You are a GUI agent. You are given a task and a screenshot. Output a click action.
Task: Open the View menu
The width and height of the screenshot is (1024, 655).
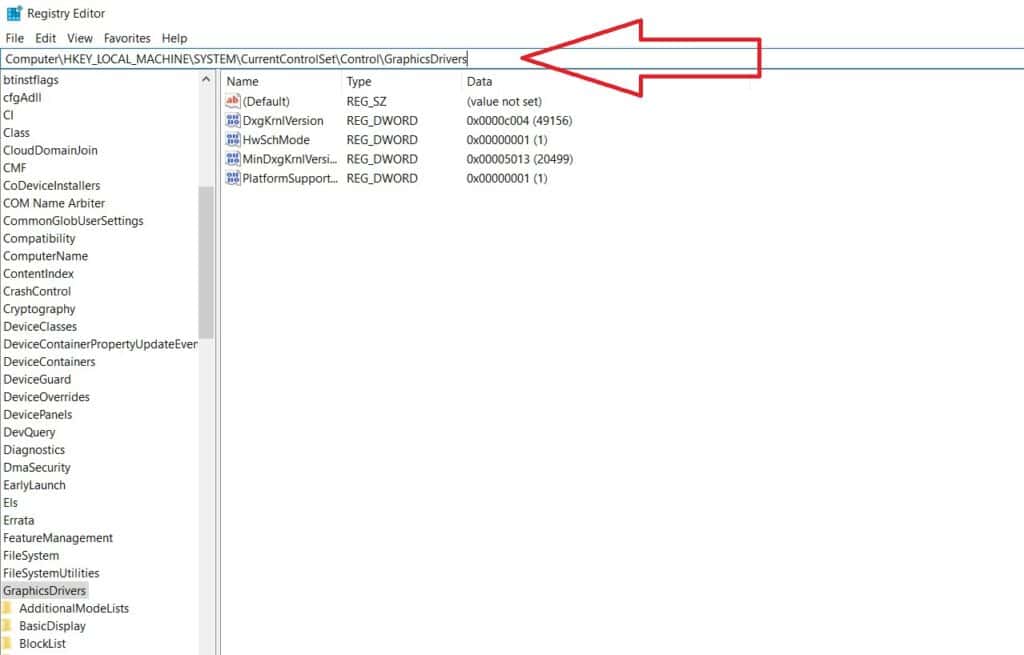pos(80,38)
